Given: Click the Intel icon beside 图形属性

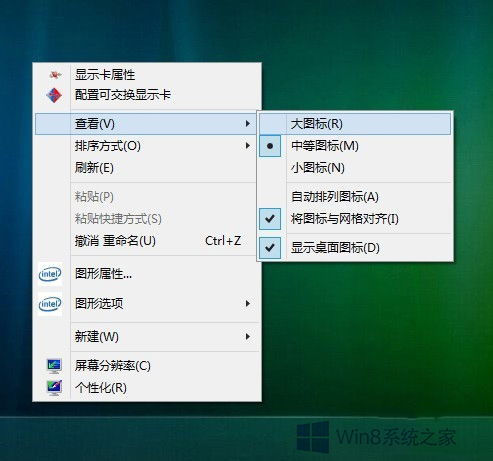Looking at the screenshot, I should tap(50, 274).
